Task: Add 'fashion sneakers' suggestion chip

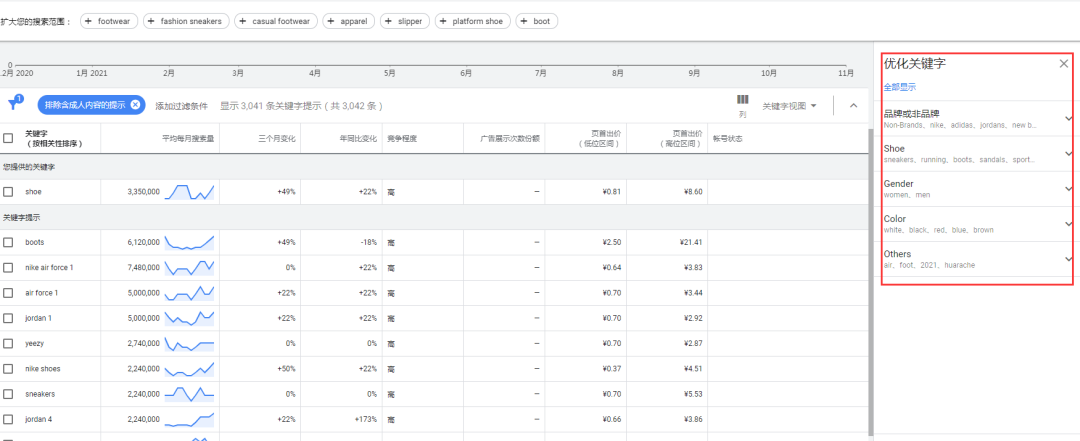Action: coord(186,21)
